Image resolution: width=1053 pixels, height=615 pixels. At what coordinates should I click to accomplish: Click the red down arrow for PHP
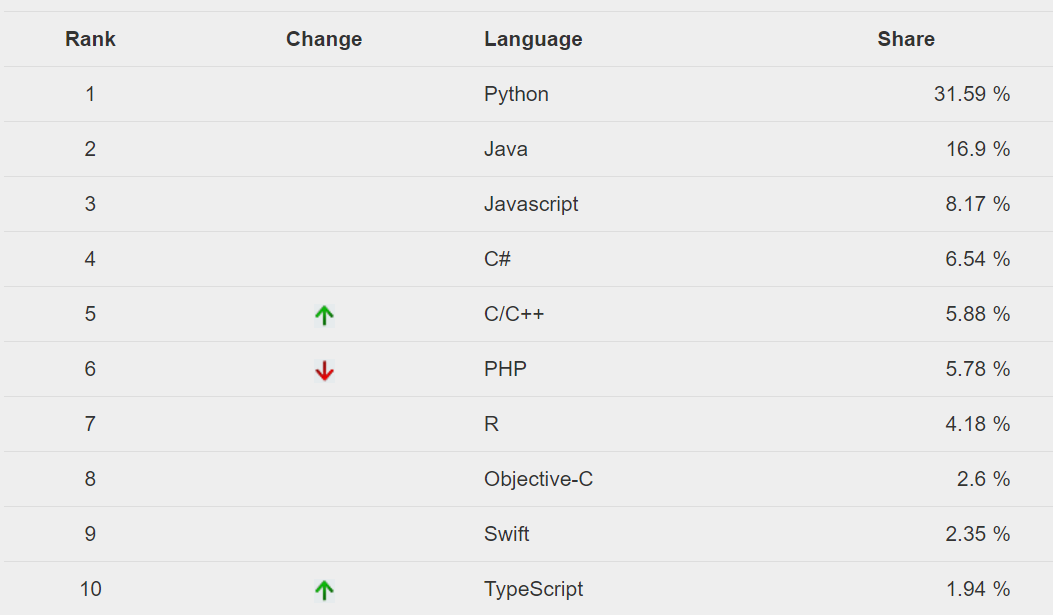click(x=324, y=370)
